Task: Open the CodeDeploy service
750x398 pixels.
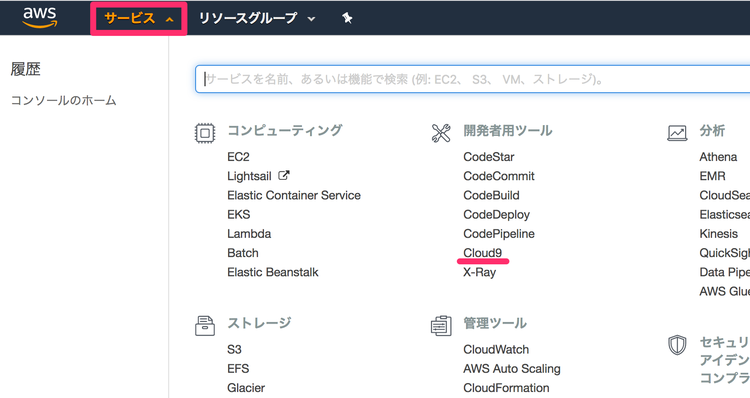Action: (x=496, y=215)
